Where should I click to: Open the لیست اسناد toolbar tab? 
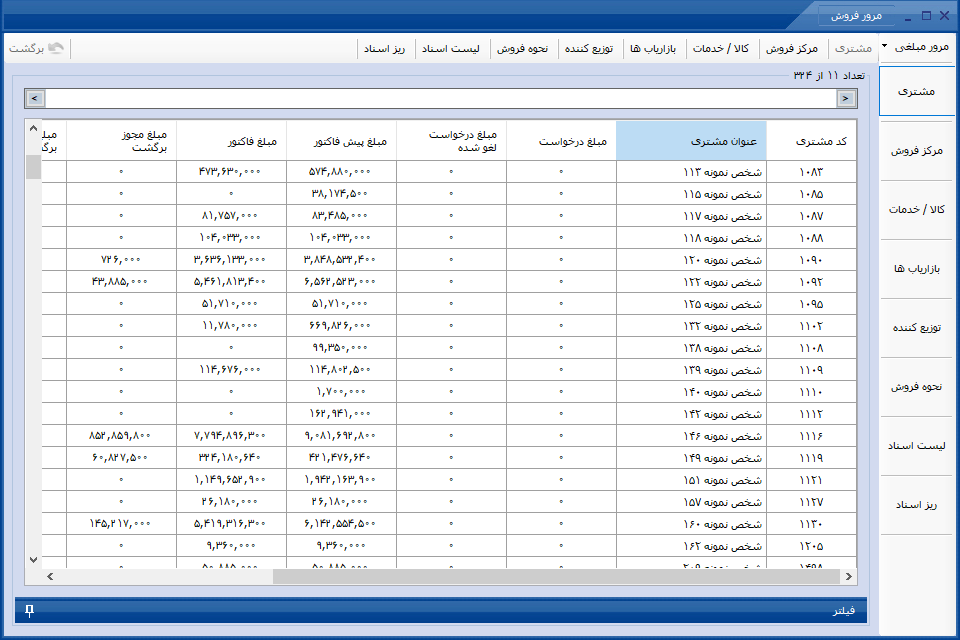click(x=451, y=48)
